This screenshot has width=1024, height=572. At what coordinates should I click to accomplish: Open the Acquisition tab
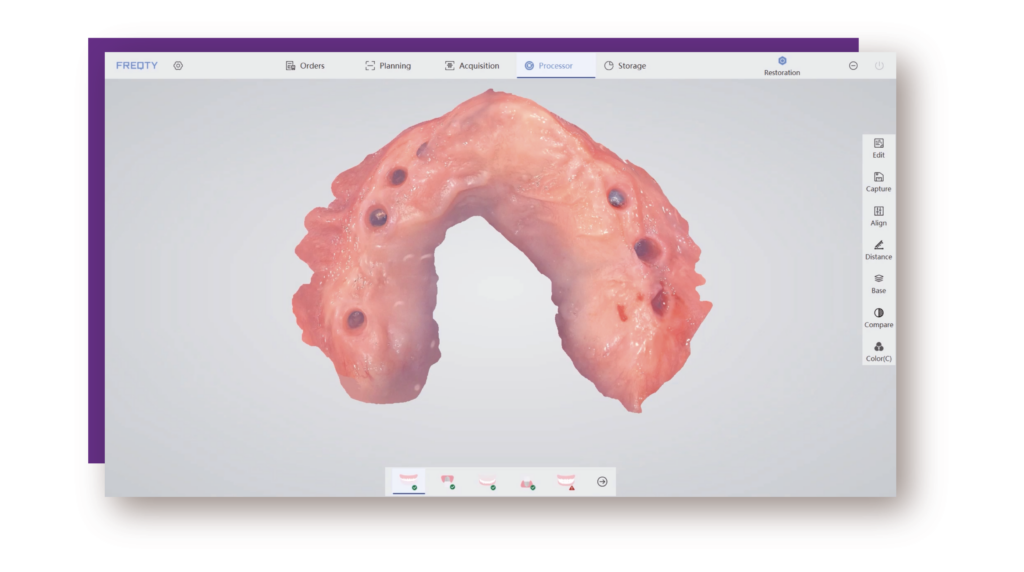pos(472,65)
